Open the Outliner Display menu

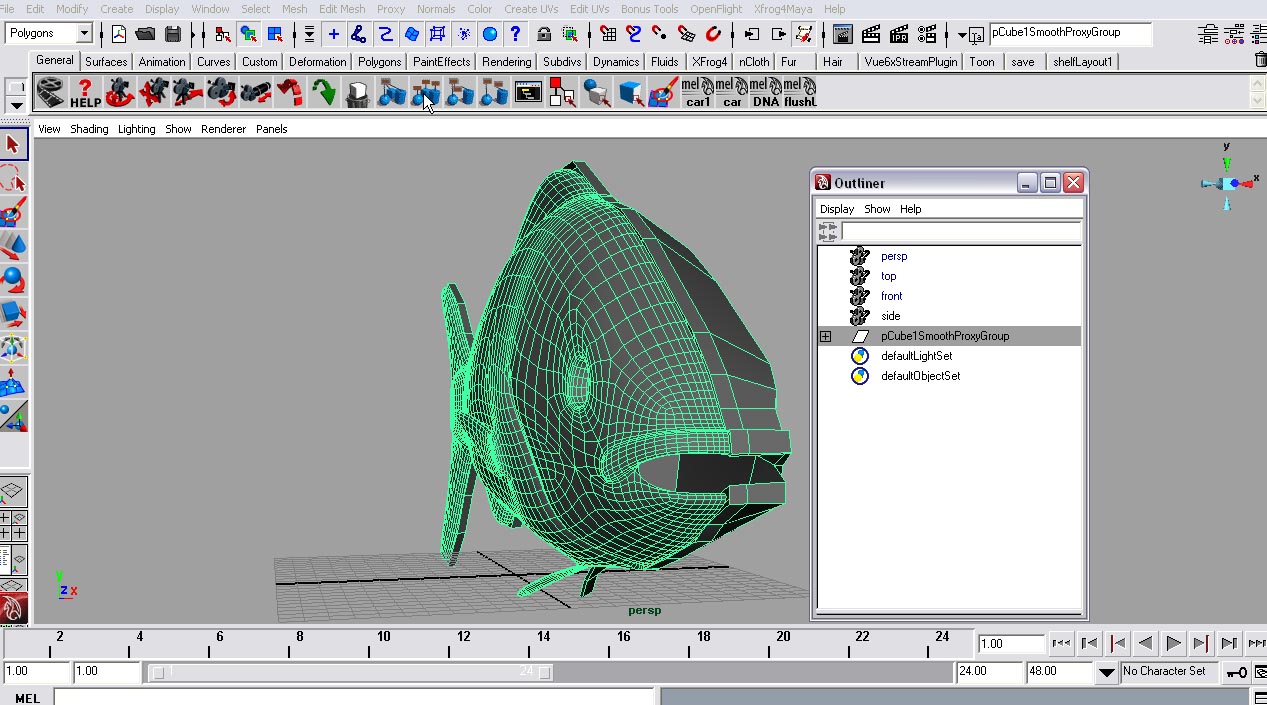coord(837,209)
